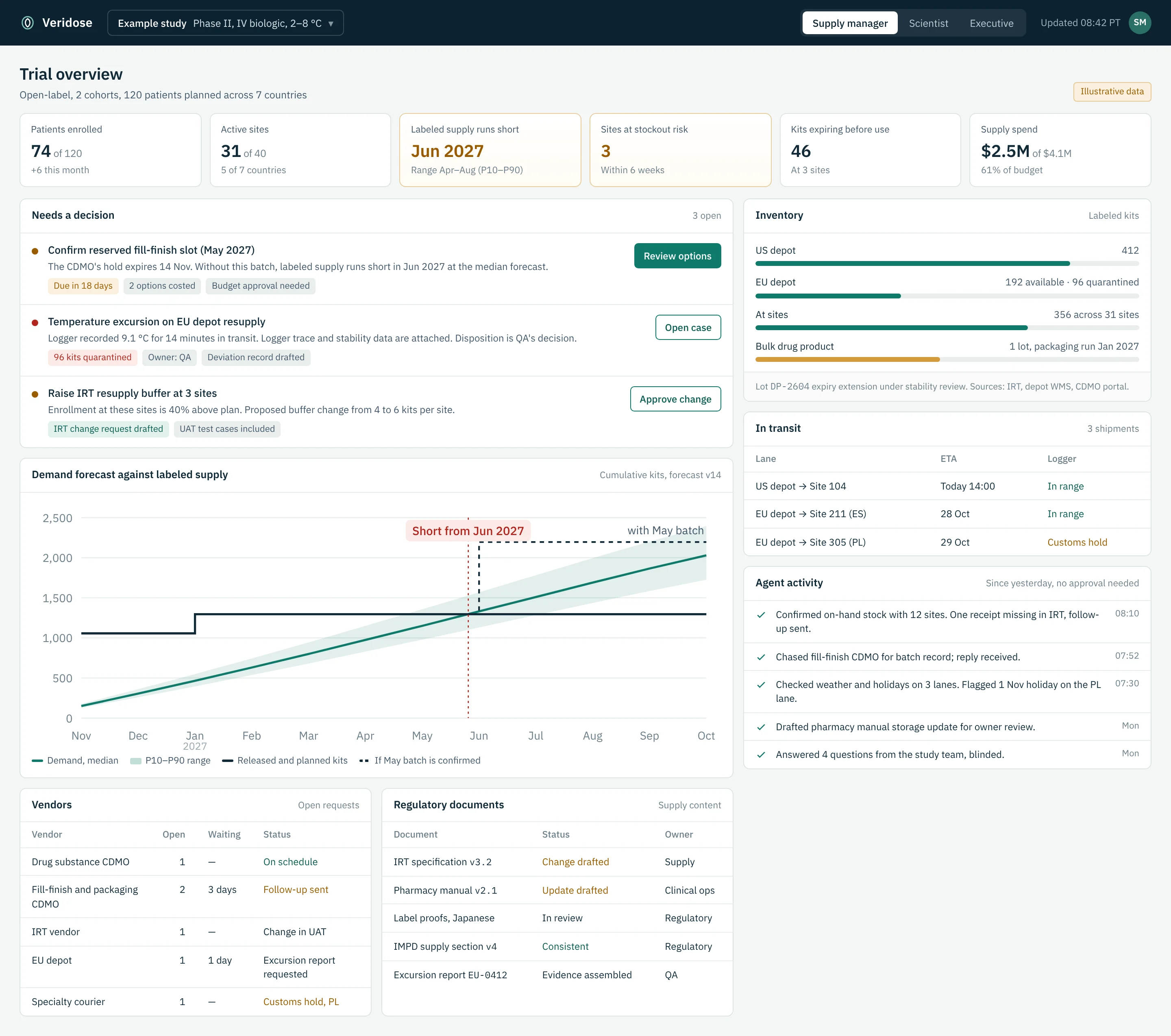Click the Approve change button

(675, 399)
